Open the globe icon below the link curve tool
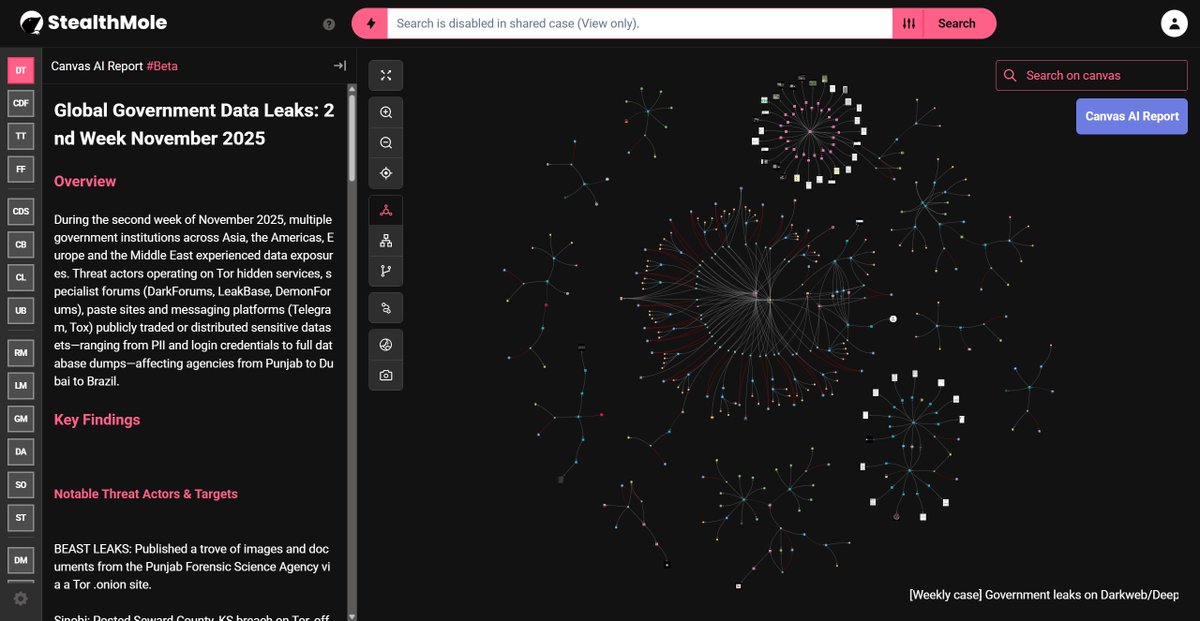 coord(385,344)
